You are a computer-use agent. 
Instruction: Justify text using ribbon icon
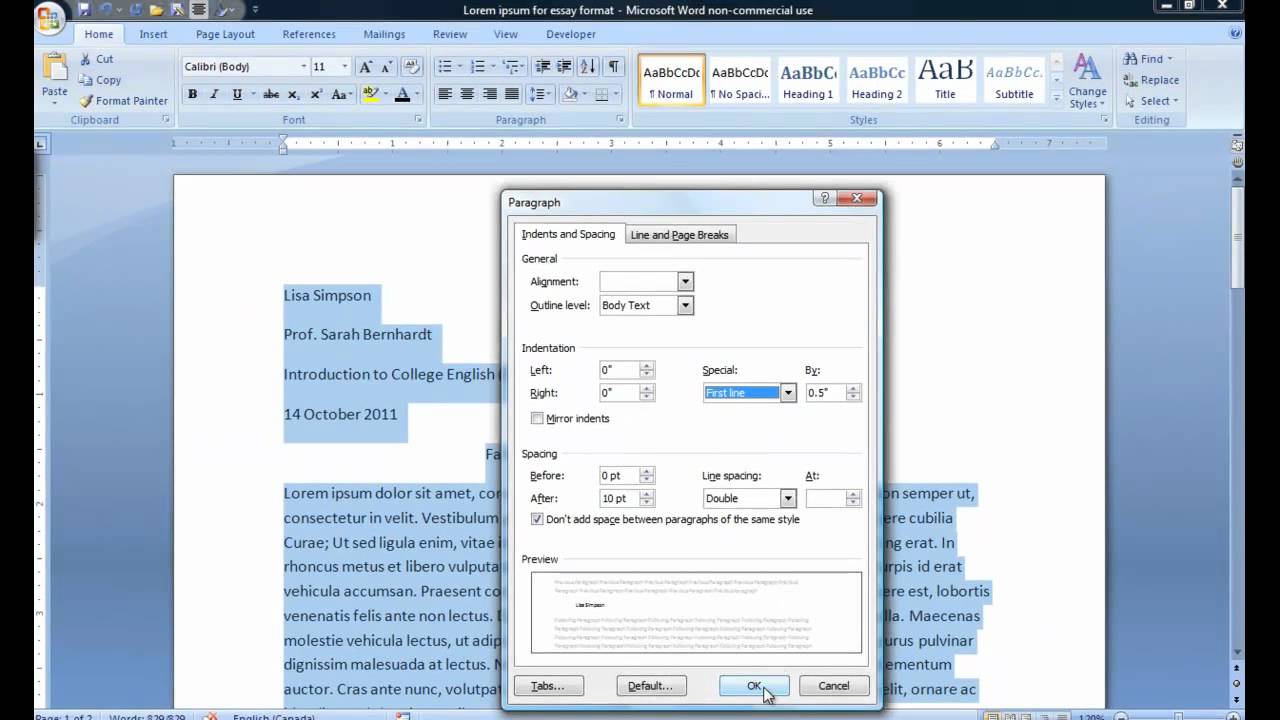512,95
